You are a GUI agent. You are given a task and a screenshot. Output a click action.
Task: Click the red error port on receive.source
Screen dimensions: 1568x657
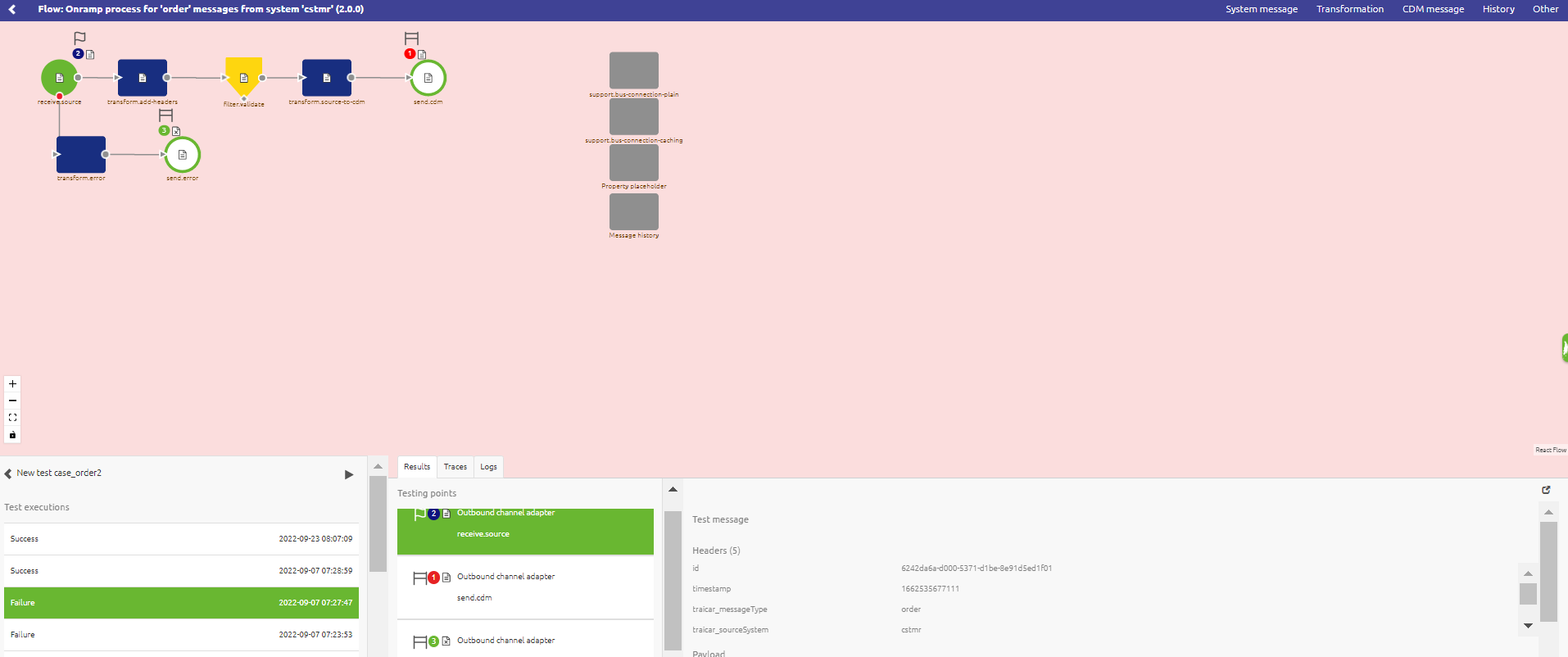pyautogui.click(x=59, y=96)
